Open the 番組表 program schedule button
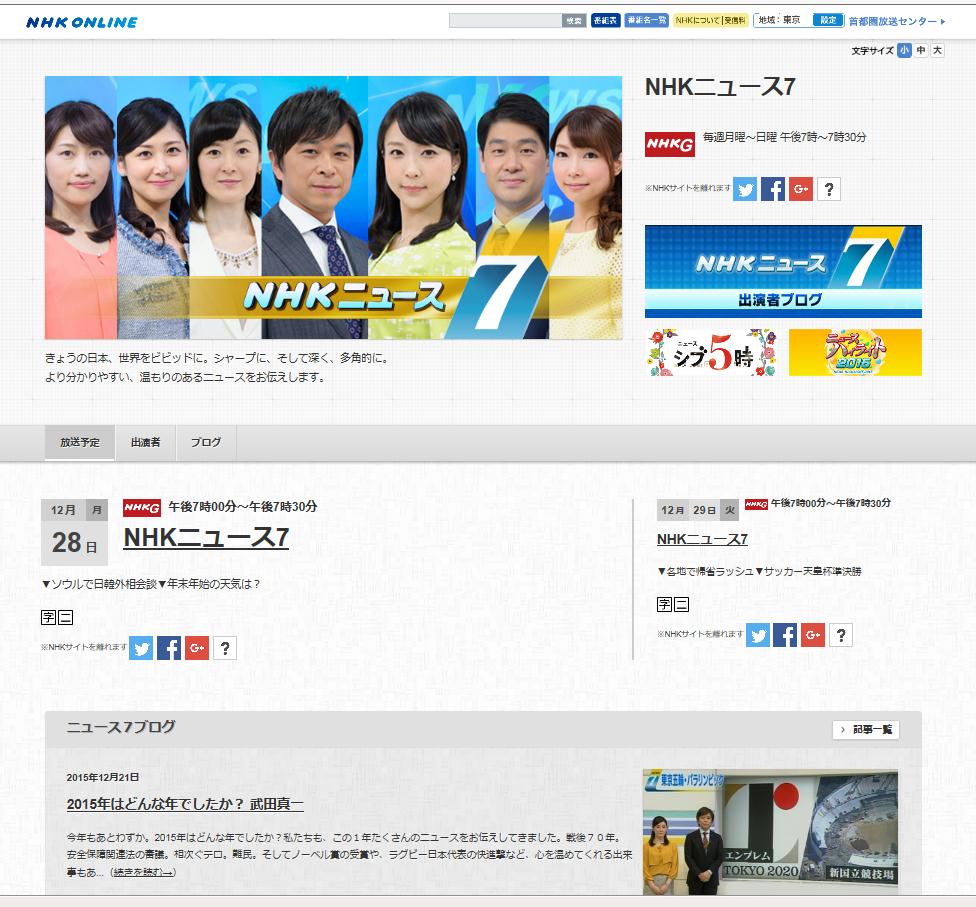 tap(605, 21)
